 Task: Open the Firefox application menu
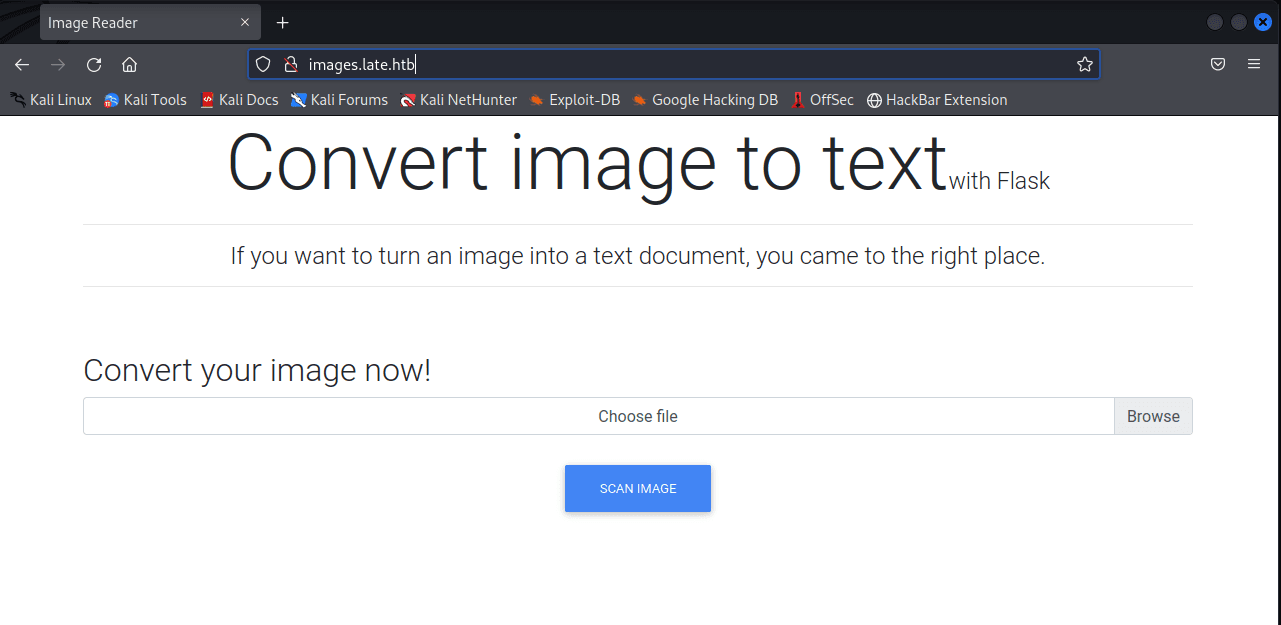pyautogui.click(x=1253, y=63)
